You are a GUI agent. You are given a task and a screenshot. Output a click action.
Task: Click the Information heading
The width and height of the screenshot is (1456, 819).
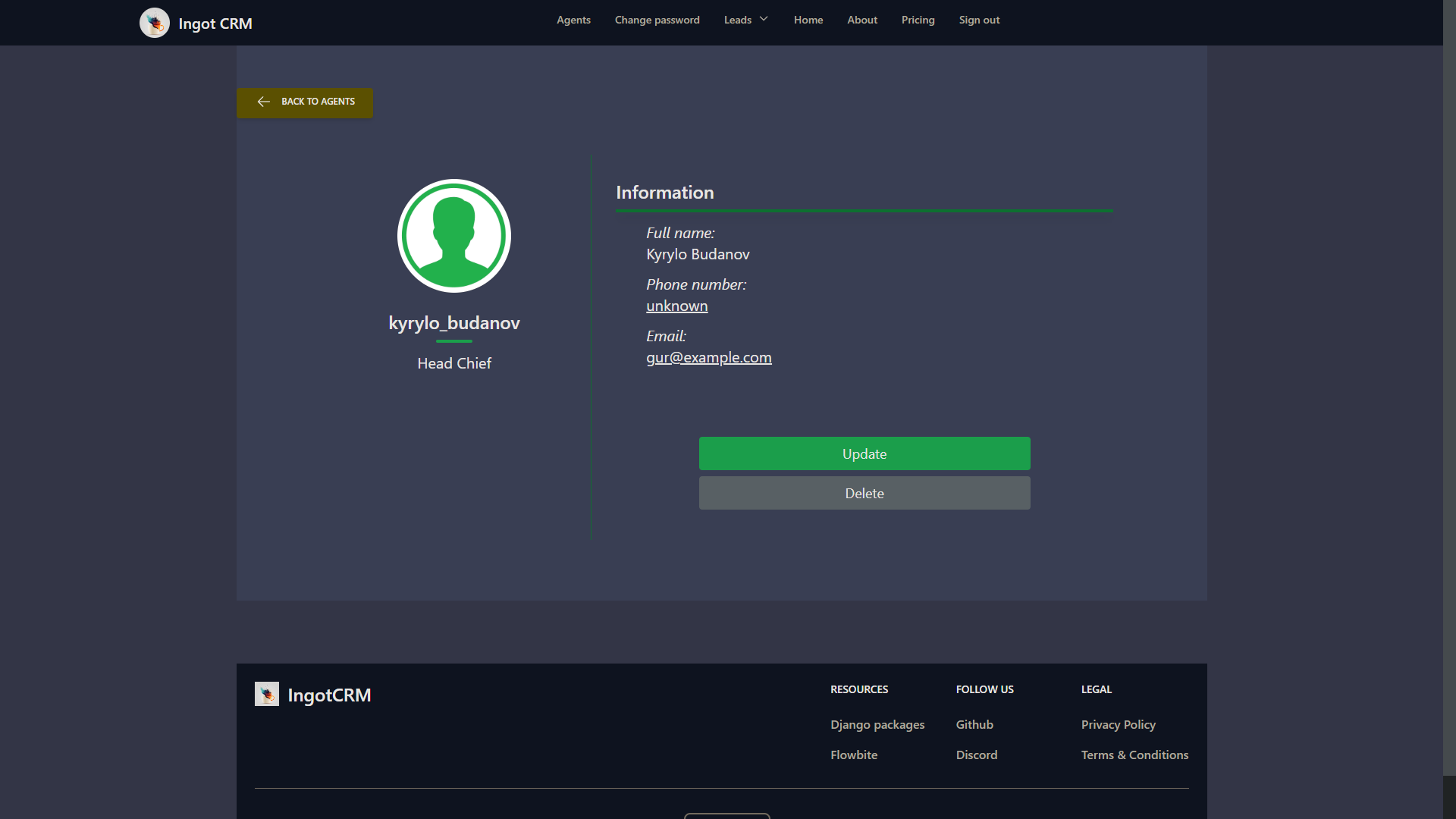[x=665, y=193]
